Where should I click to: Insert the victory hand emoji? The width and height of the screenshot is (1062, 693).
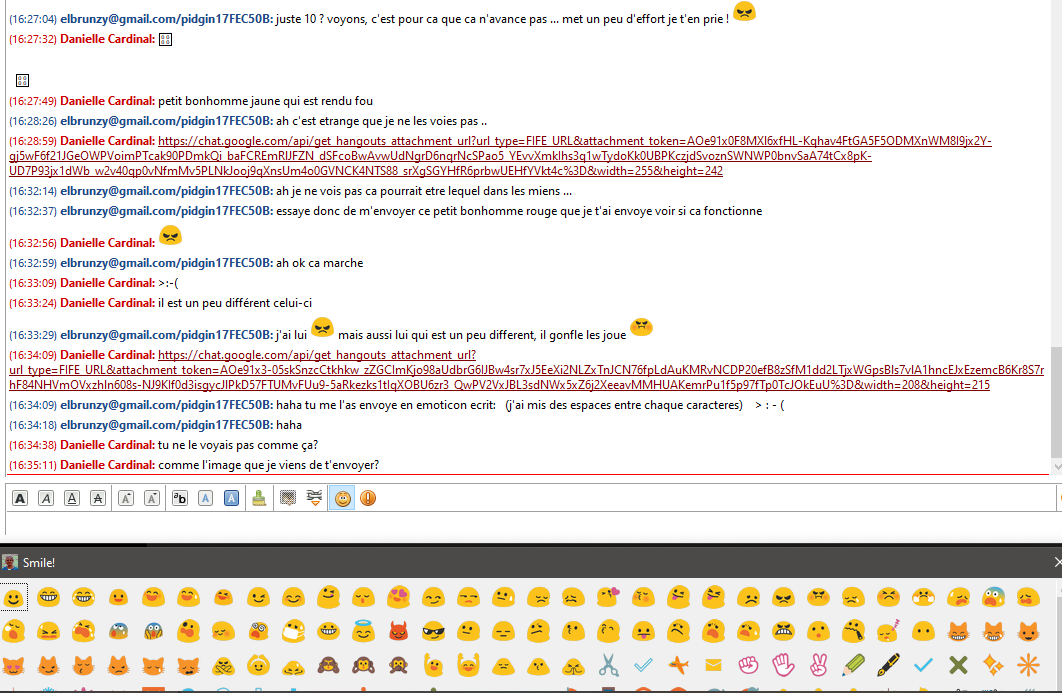point(818,666)
